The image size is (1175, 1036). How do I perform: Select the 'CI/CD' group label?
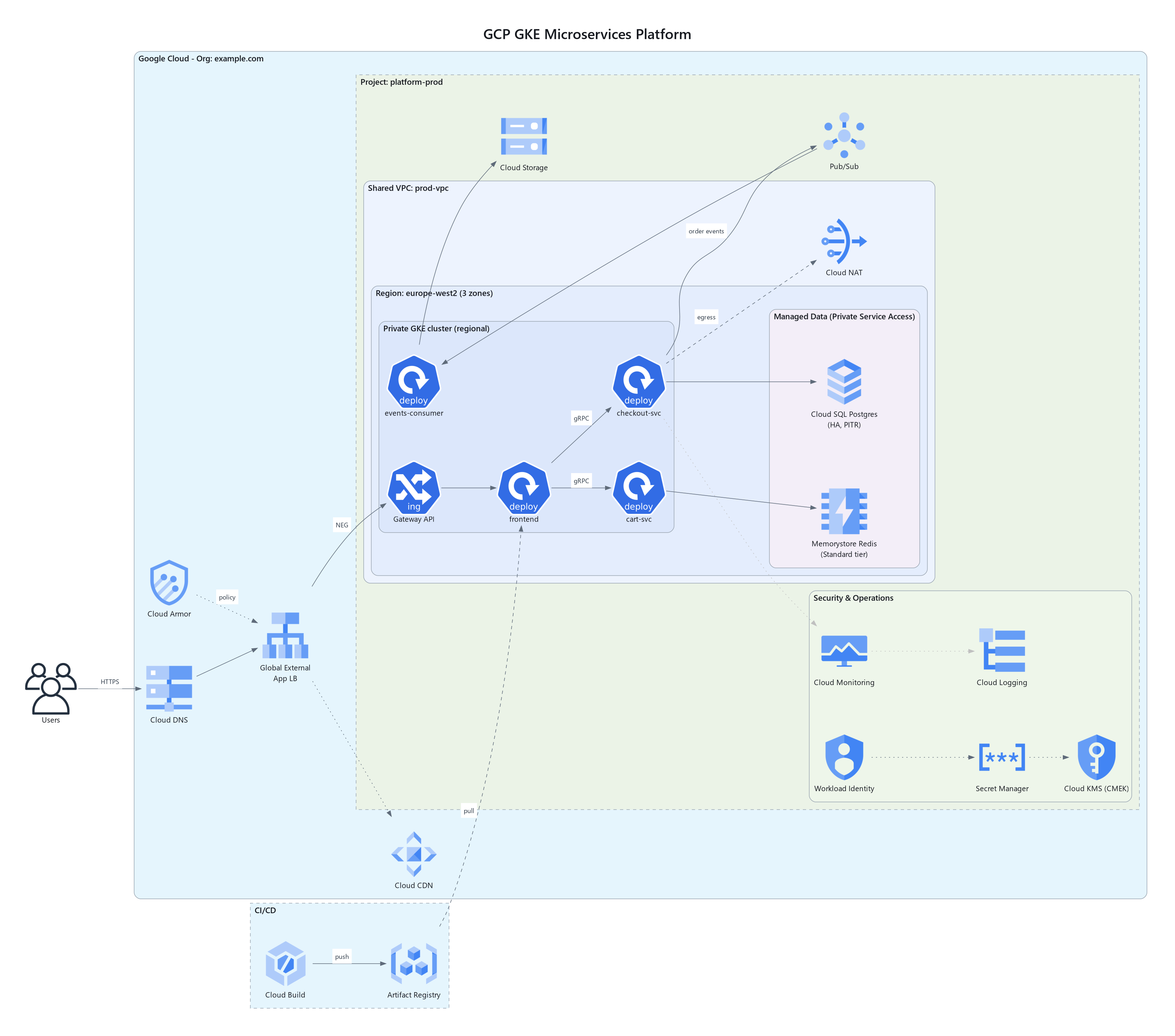(x=265, y=910)
